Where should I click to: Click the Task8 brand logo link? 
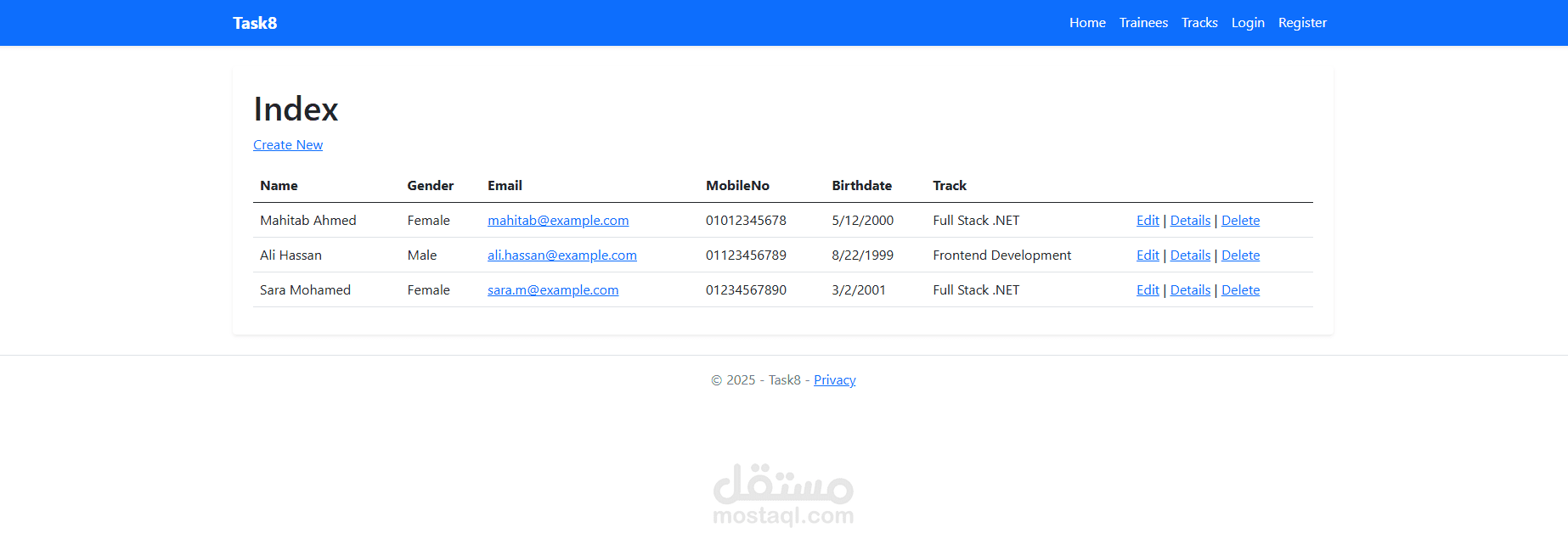click(255, 23)
